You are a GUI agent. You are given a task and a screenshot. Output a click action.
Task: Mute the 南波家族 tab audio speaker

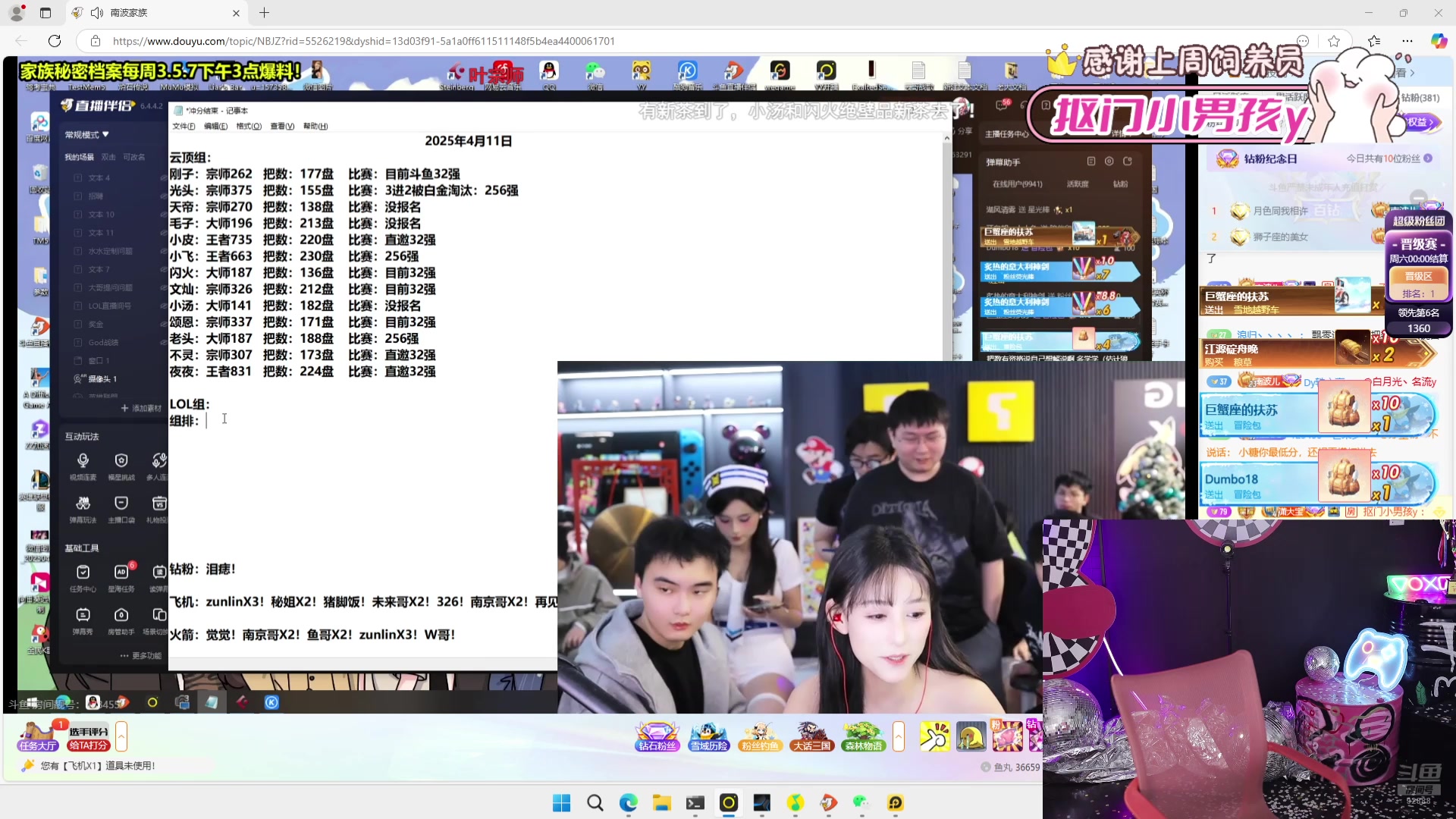pos(97,13)
